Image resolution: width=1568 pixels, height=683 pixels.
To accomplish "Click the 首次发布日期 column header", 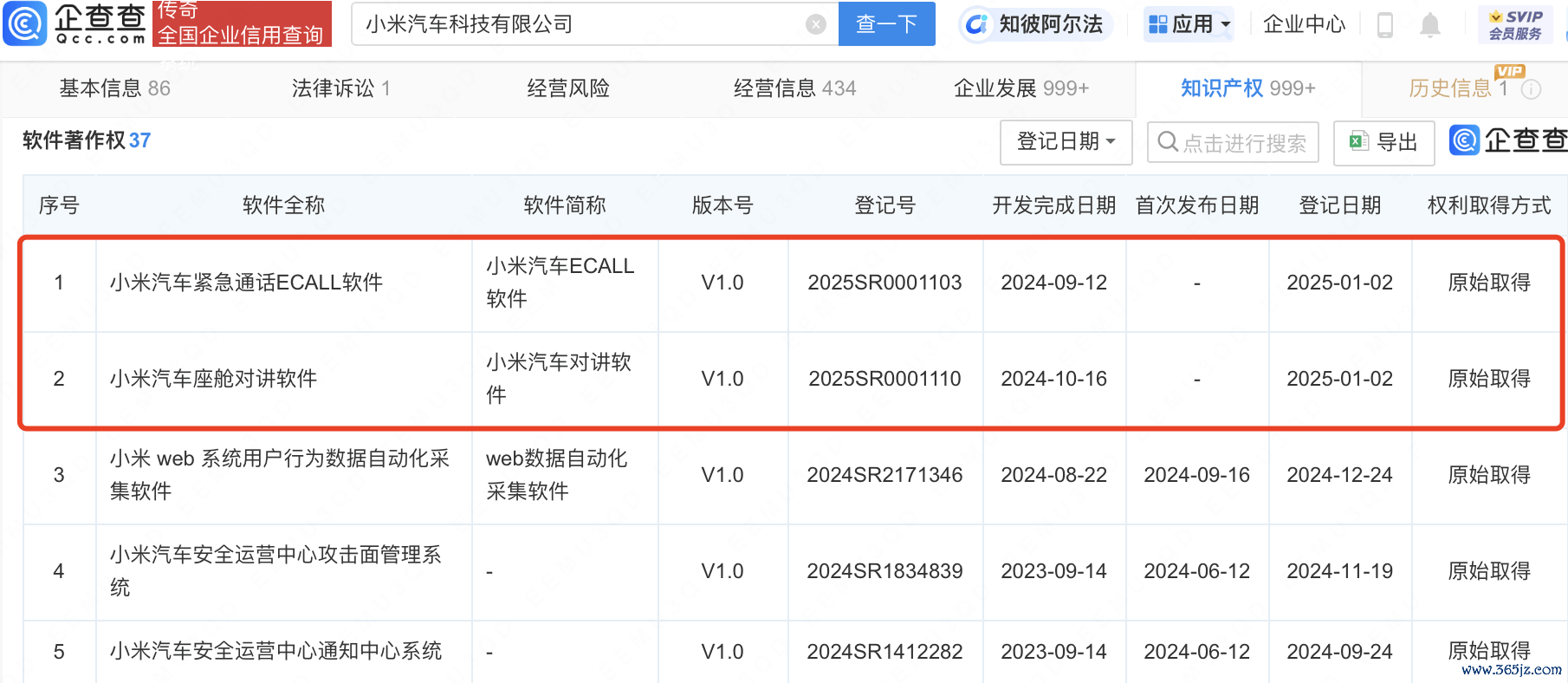I will [x=1196, y=205].
